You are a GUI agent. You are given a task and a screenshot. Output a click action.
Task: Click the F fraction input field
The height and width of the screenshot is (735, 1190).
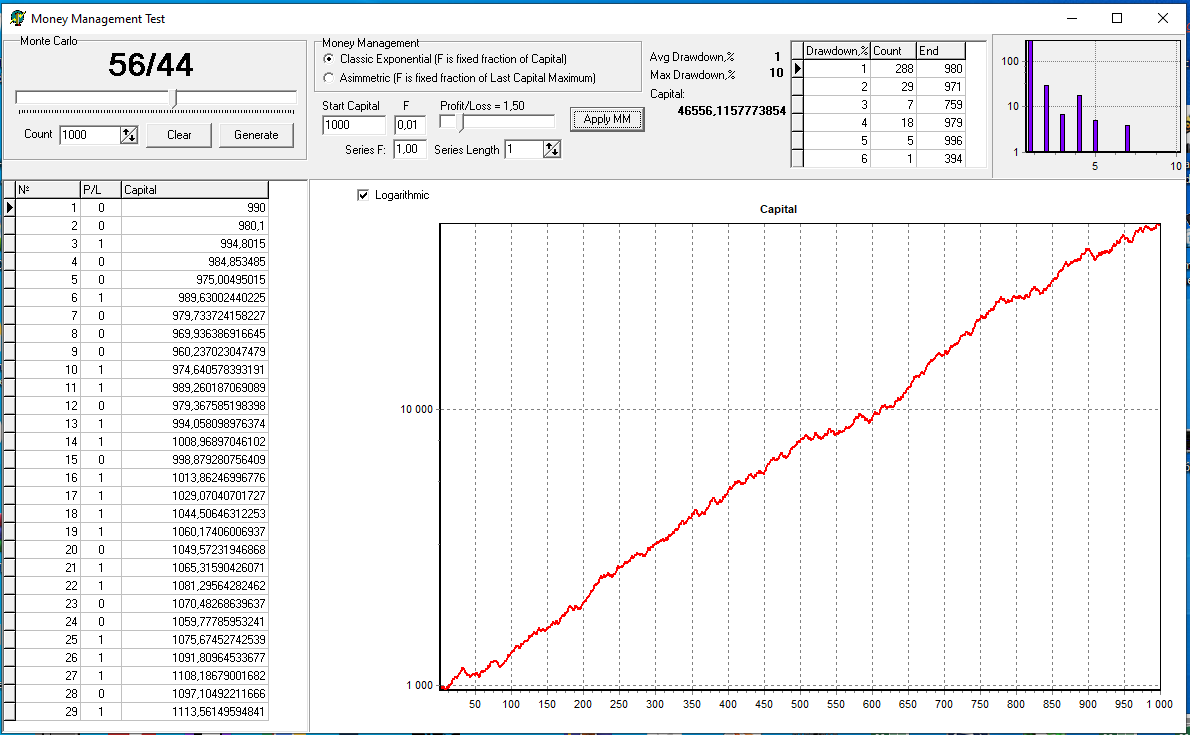tap(410, 125)
